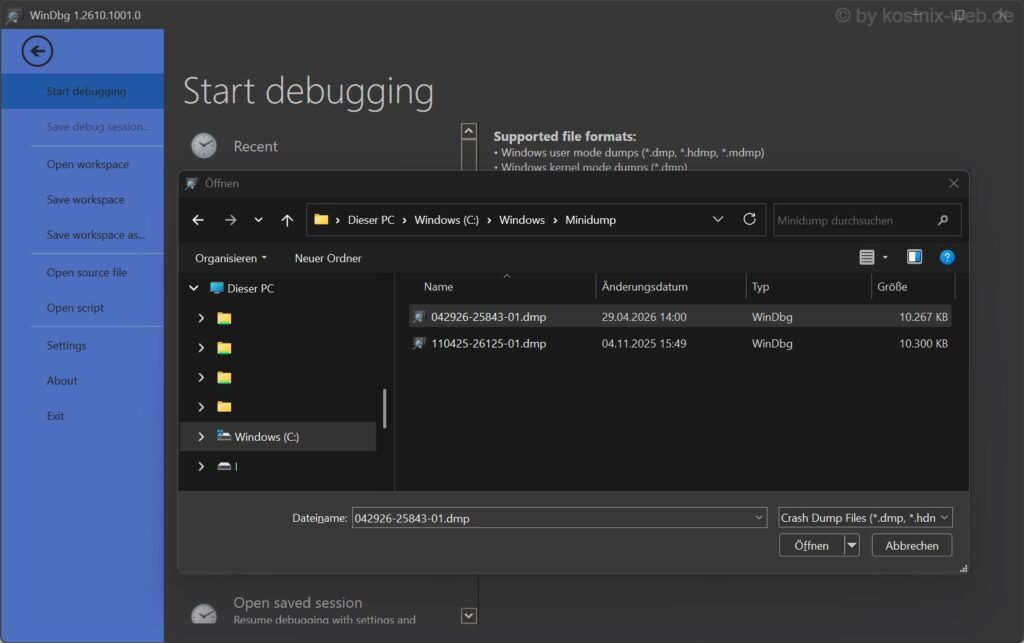
Task: Open the view options dropdown arrow
Action: [x=886, y=257]
